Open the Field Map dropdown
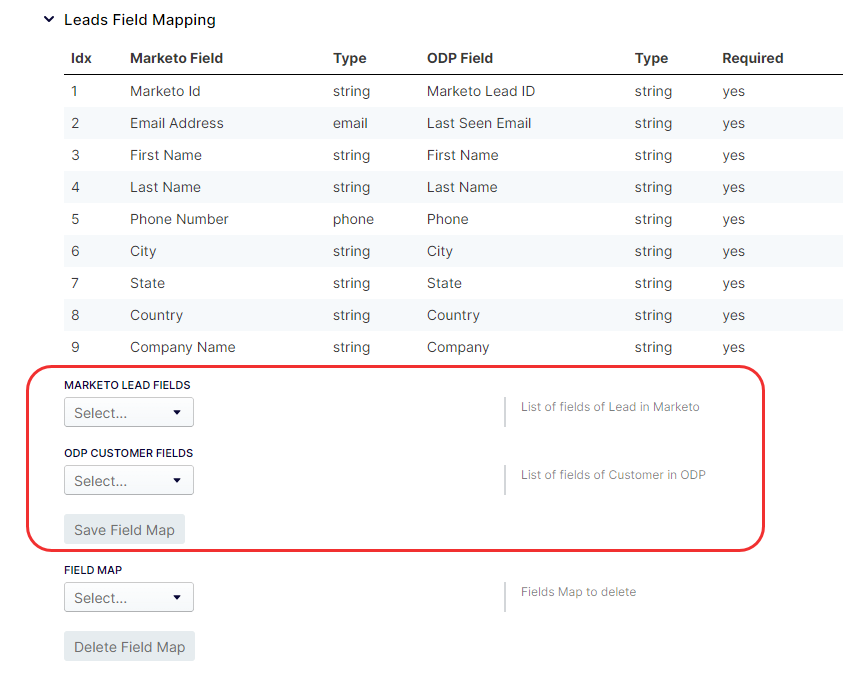This screenshot has height=682, width=844. pyautogui.click(x=129, y=597)
